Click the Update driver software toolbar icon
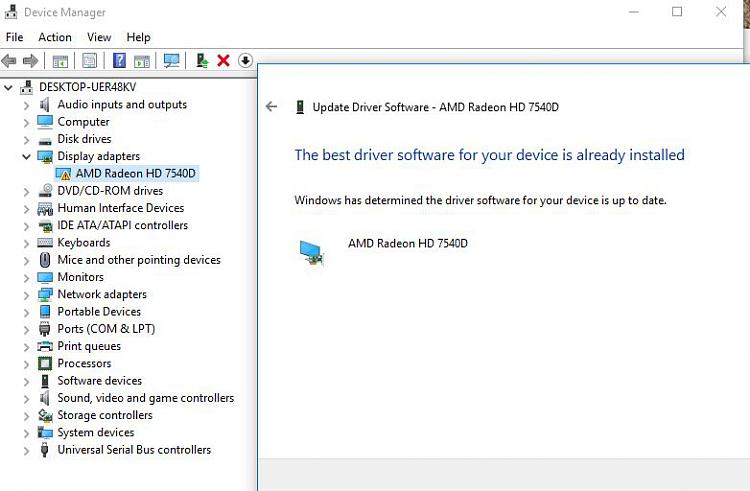 (x=202, y=61)
